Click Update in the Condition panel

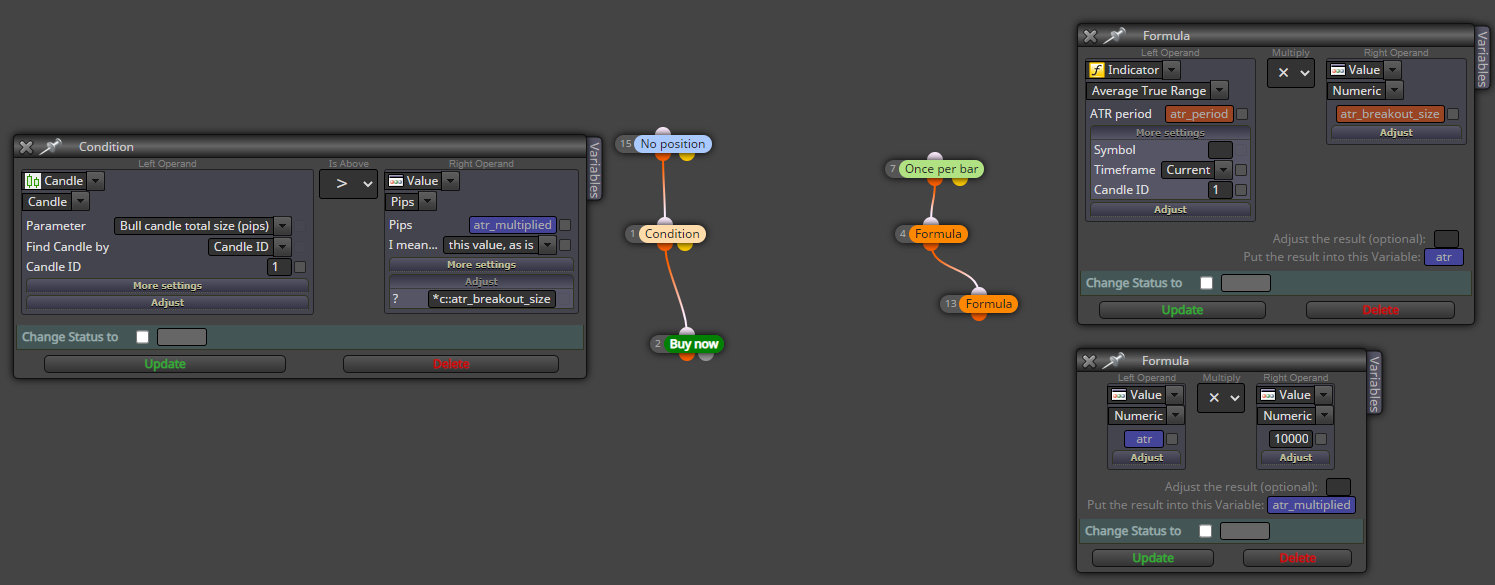pyautogui.click(x=165, y=364)
